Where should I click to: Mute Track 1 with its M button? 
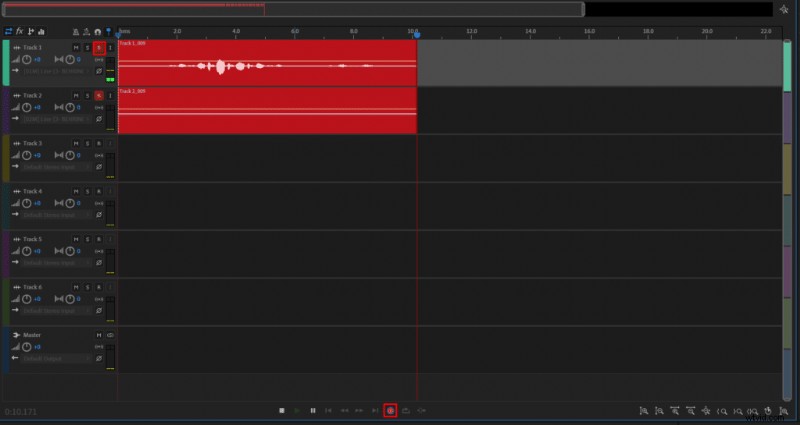coord(76,48)
